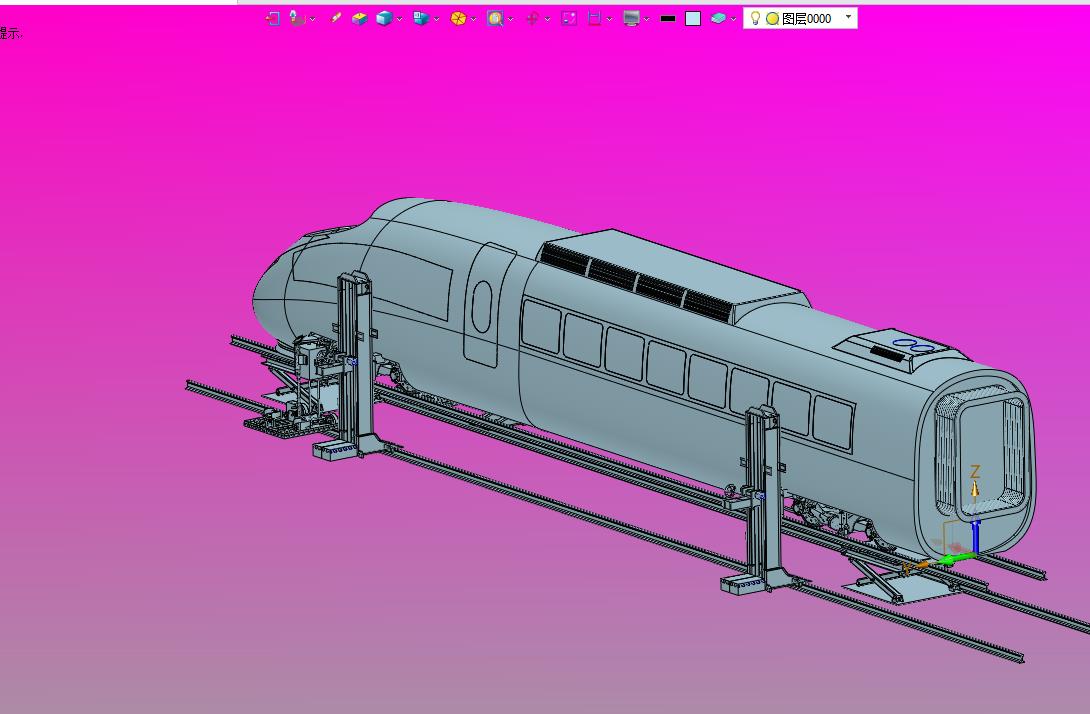The image size is (1090, 714).
Task: Select the 图层0000 layer name text
Action: (x=806, y=18)
